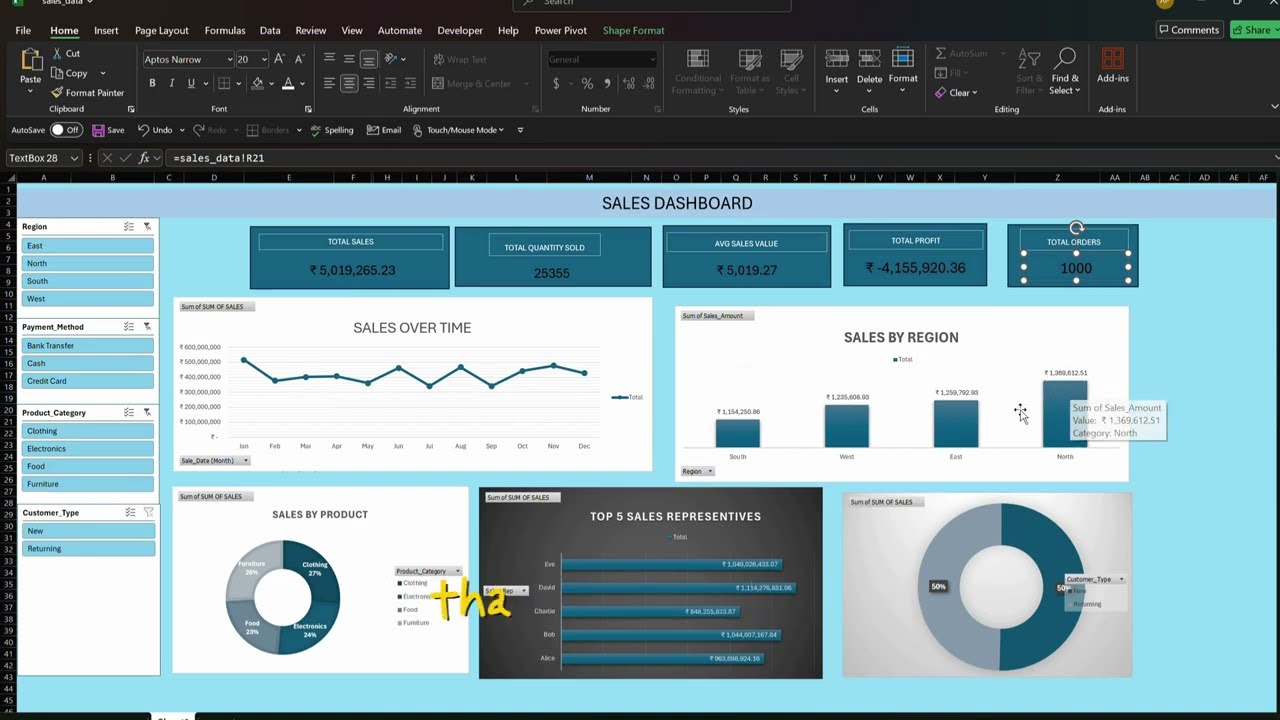Apply bold formatting
This screenshot has width=1280, height=720.
[152, 83]
